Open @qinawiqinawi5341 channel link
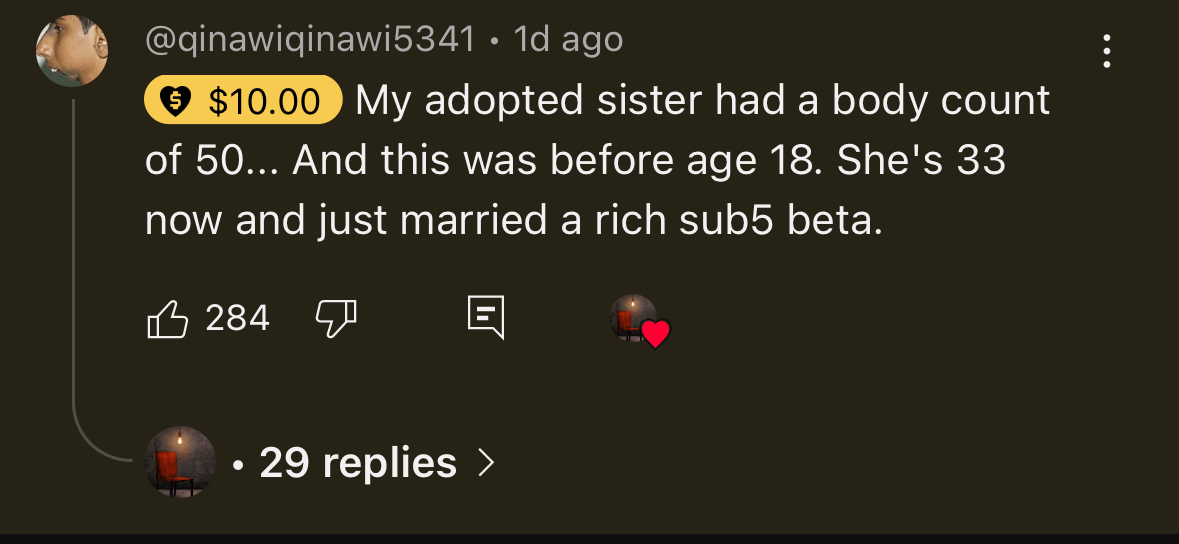The height and width of the screenshot is (544, 1179). coord(311,39)
